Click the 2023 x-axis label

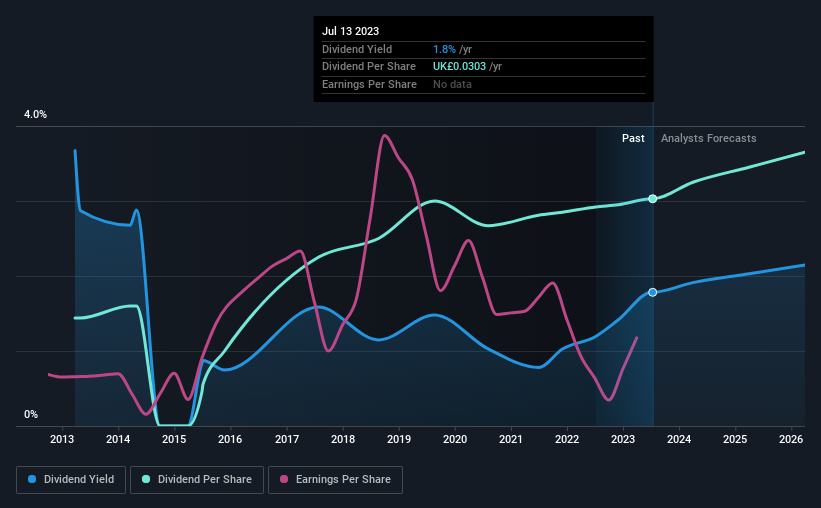click(623, 439)
